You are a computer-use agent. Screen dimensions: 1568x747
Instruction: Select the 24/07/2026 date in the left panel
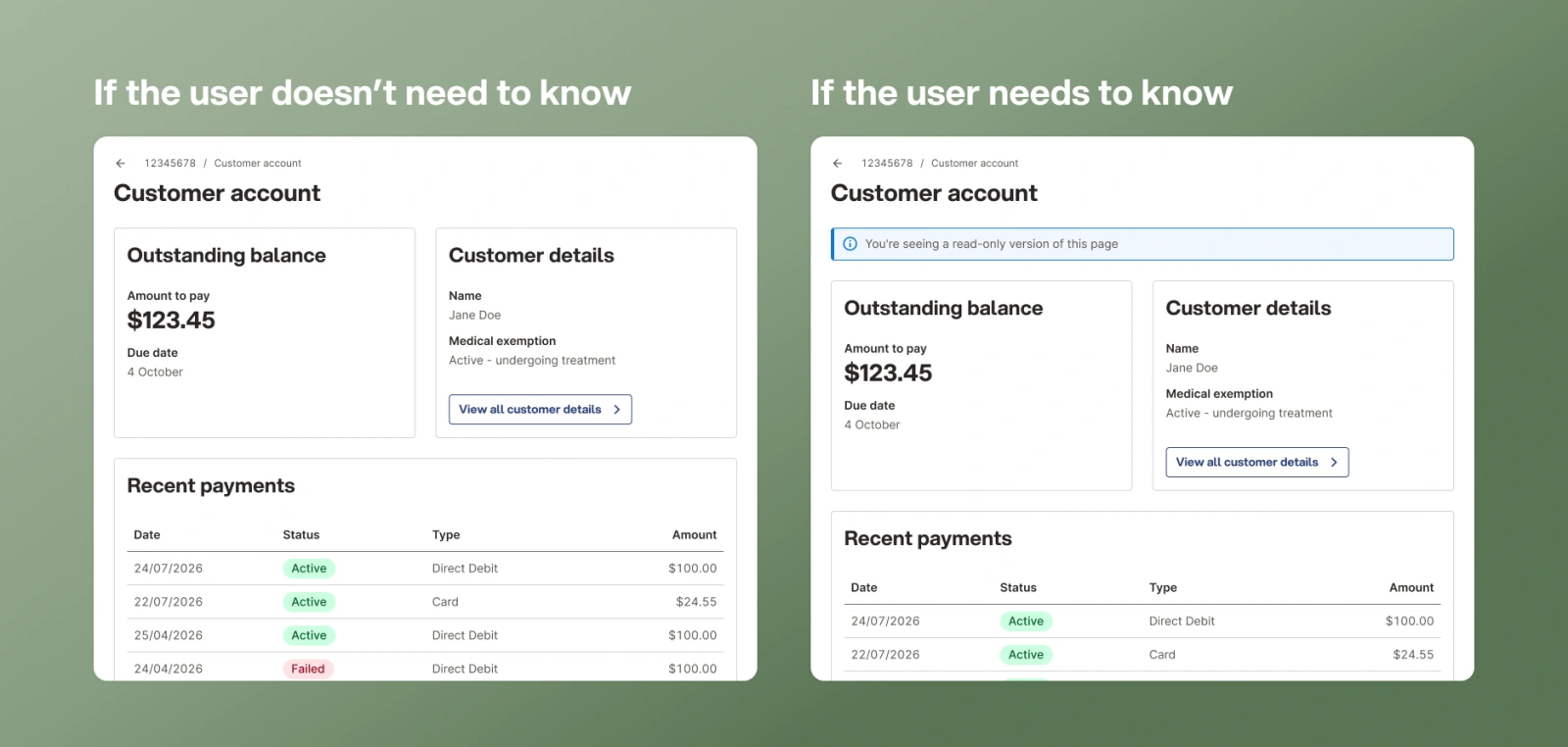(169, 569)
